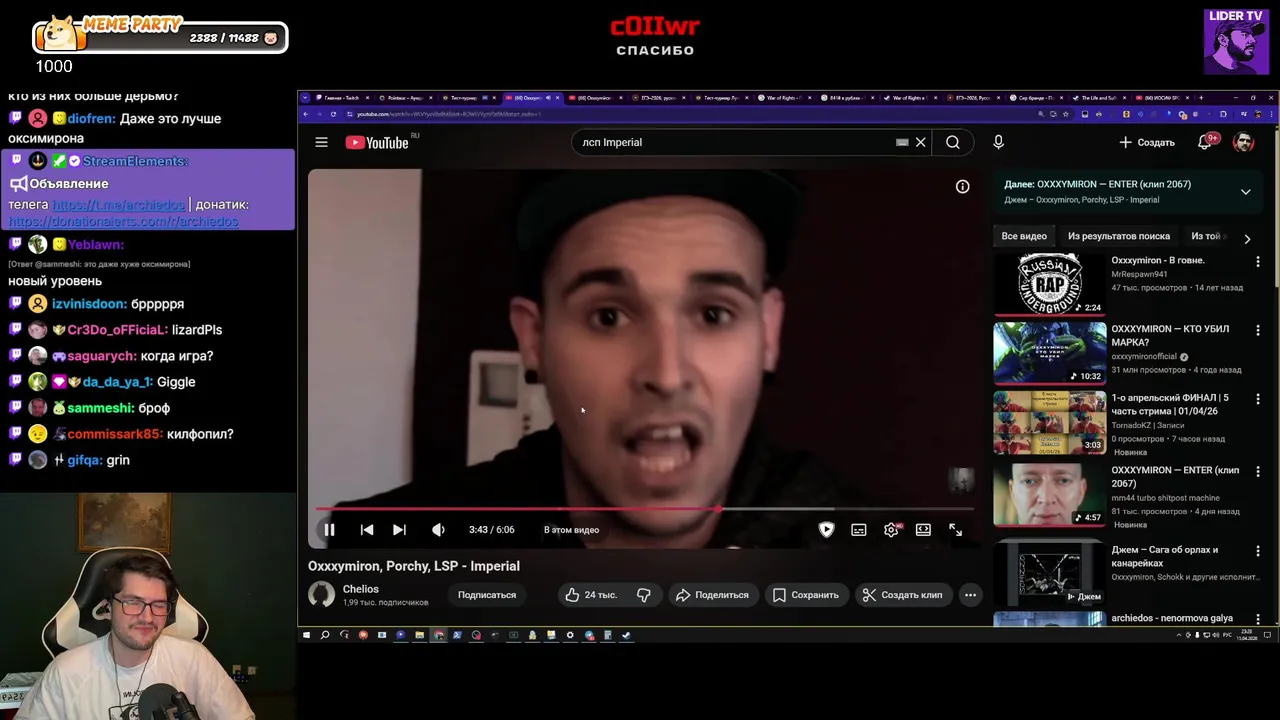Viewport: 1280px width, 720px height.
Task: Open thumbnail 'Oxxxymiron - В говне.'
Action: [x=1049, y=284]
